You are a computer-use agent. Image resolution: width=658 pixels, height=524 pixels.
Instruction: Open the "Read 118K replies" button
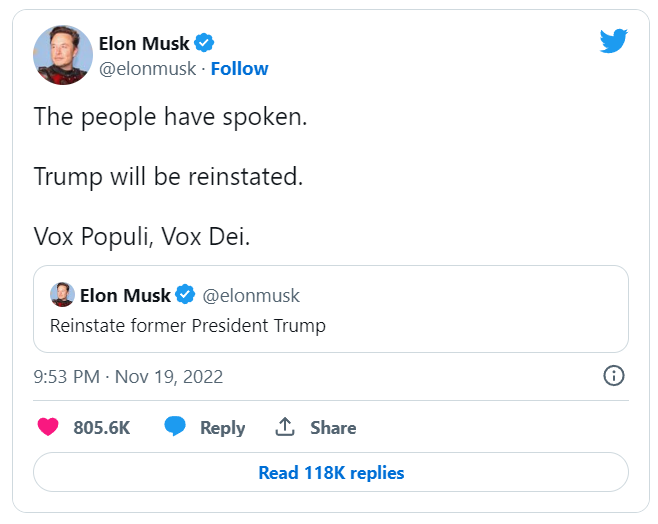click(331, 472)
